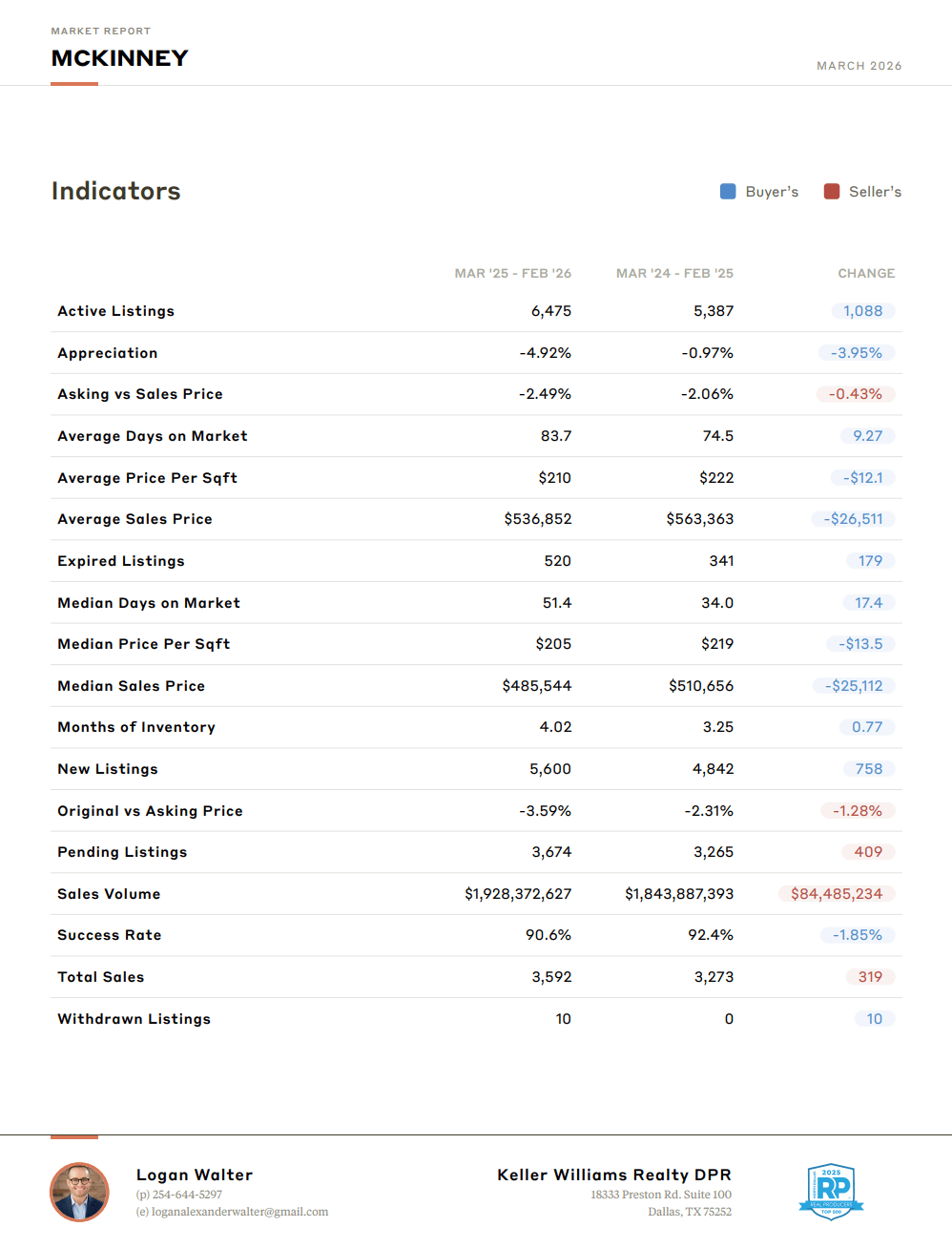Select the MAR '25 - FEB '26 column header
The width and height of the screenshot is (952, 1248).
(x=512, y=274)
